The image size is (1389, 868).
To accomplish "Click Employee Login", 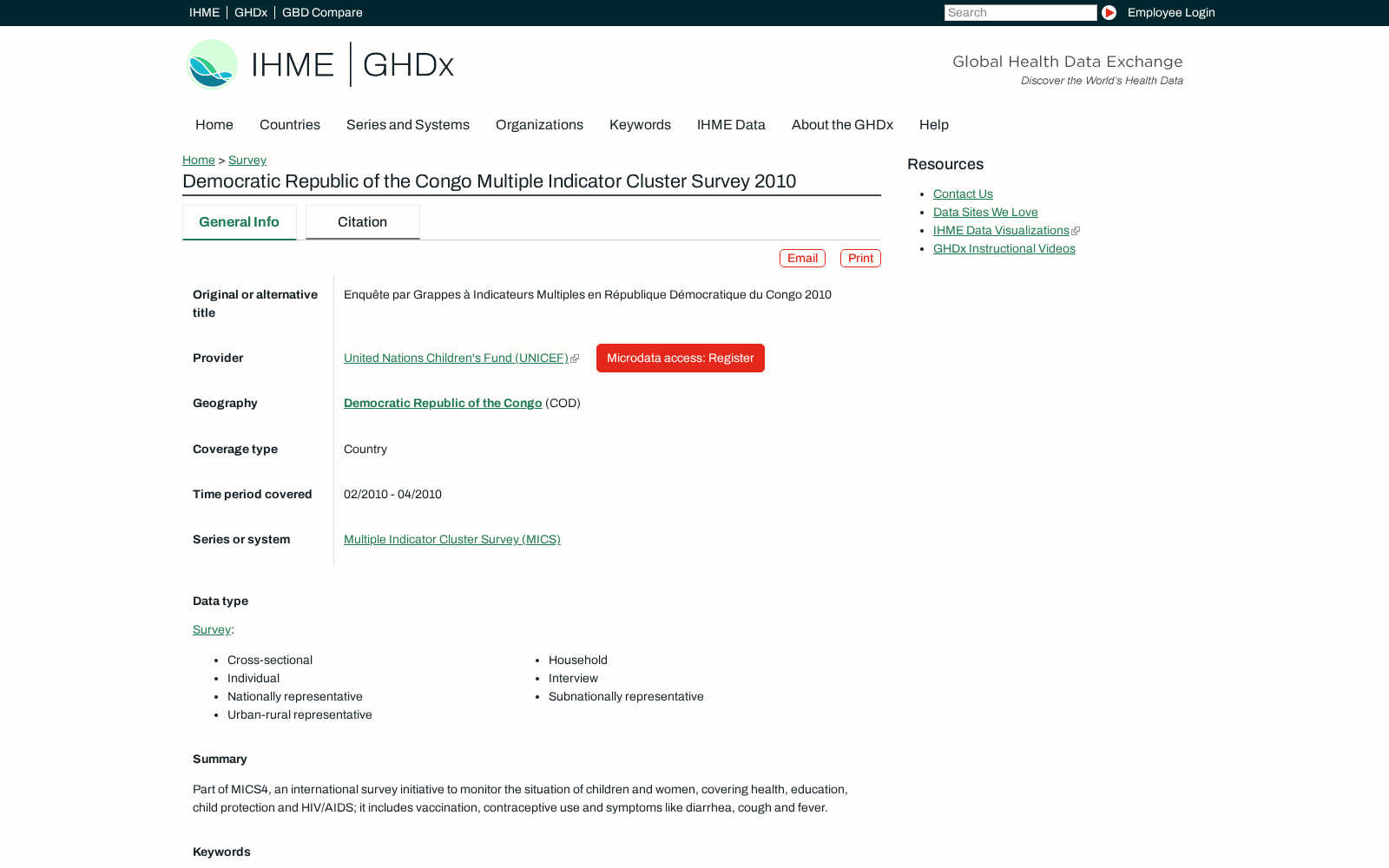I will coord(1171,12).
